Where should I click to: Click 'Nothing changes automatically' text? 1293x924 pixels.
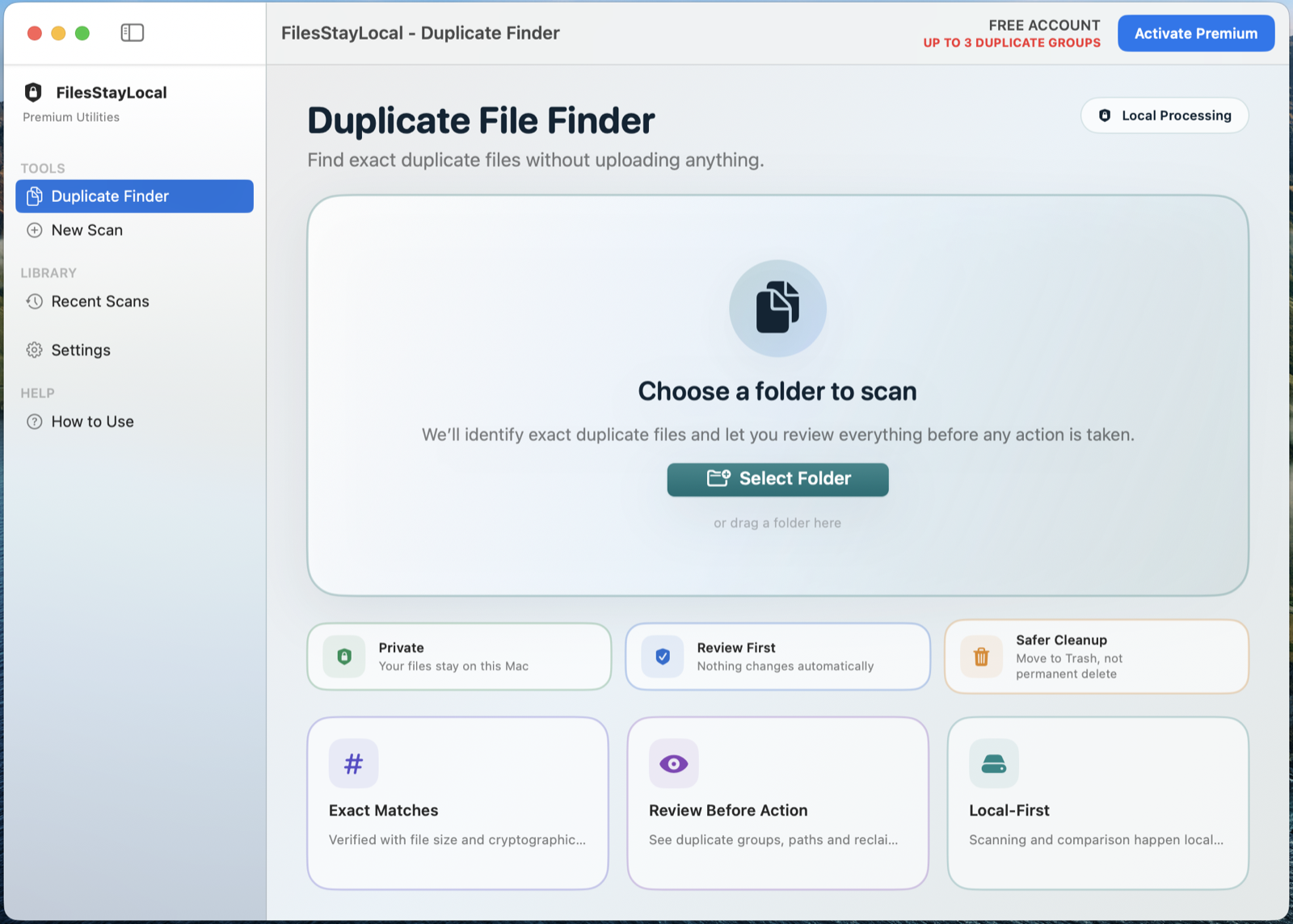point(785,666)
